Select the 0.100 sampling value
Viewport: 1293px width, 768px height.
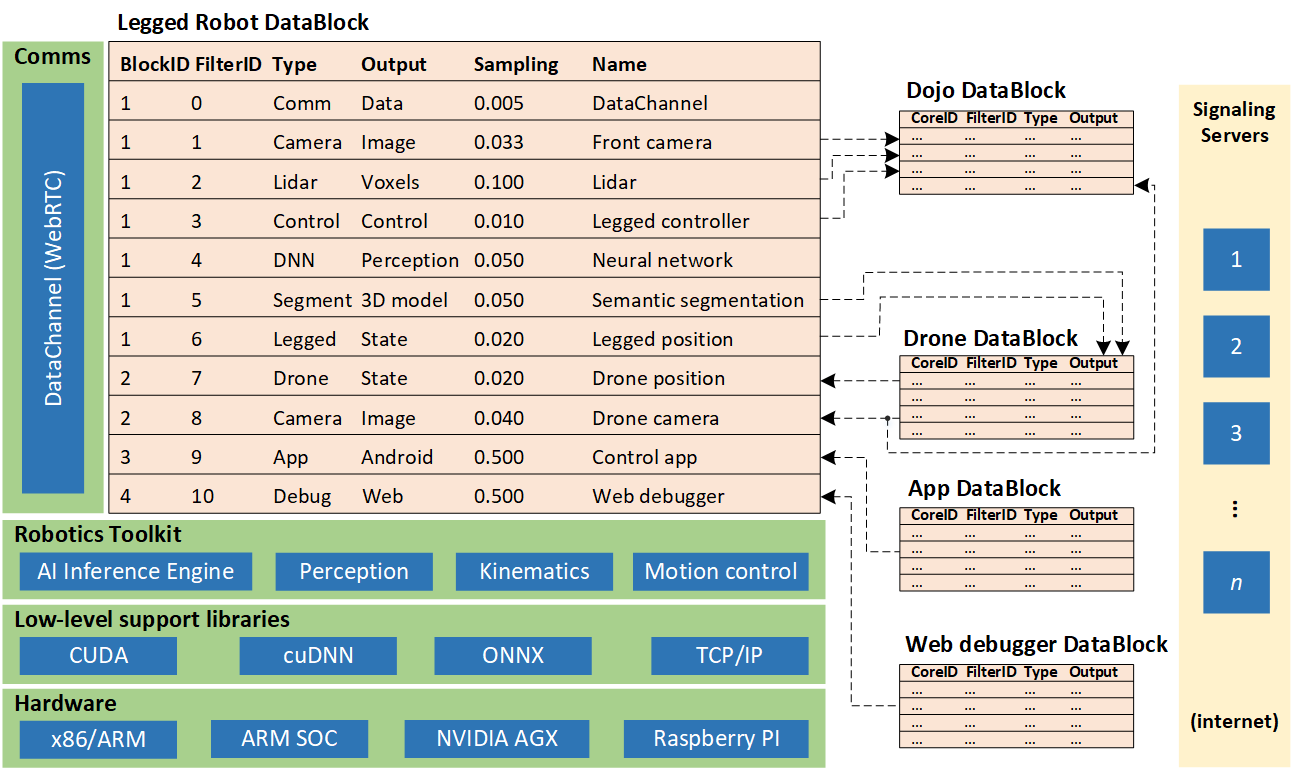pos(498,182)
